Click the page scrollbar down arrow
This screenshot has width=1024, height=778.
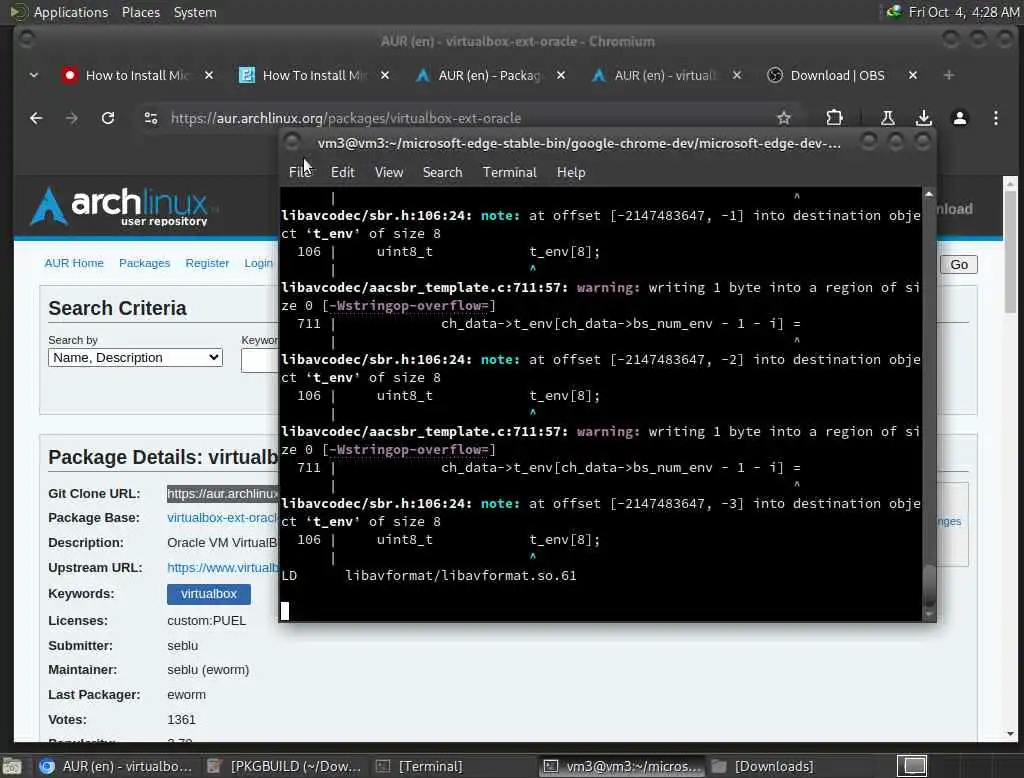1010,734
